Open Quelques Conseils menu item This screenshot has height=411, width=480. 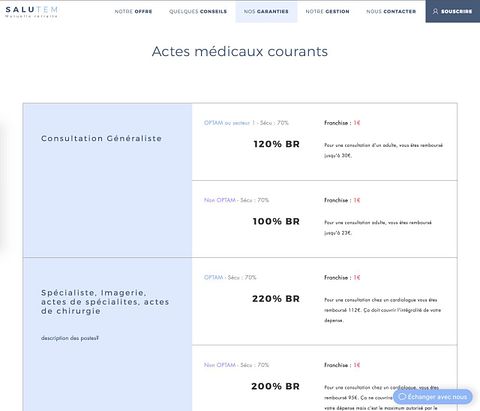click(198, 11)
